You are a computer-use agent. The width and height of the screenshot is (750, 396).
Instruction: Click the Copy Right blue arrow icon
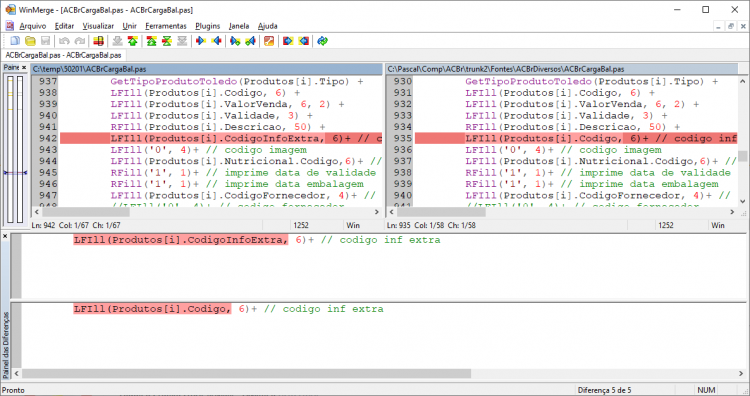[x=201, y=41]
